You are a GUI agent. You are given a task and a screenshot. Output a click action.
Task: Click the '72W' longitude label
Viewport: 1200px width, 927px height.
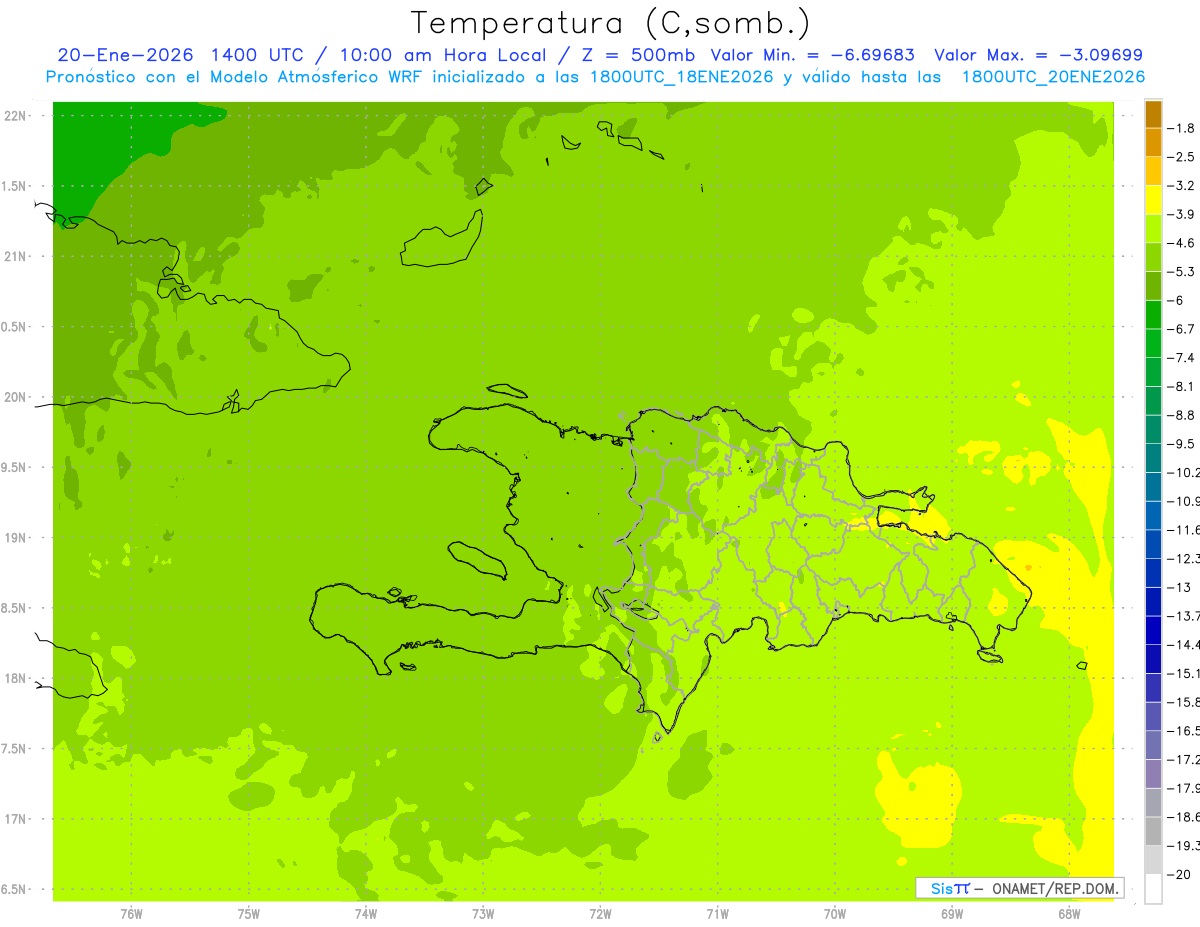coord(600,914)
